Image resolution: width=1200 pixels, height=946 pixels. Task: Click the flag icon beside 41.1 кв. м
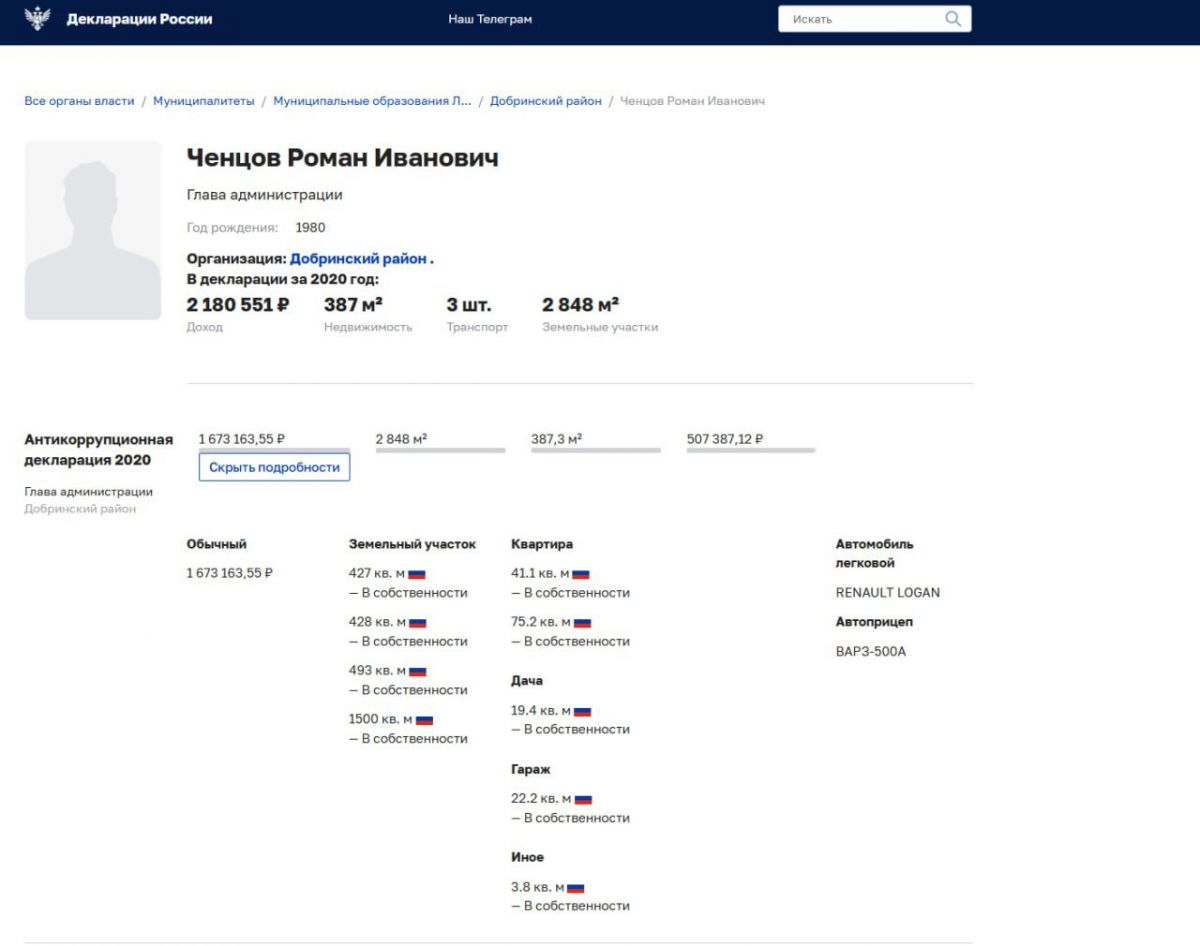[x=580, y=574]
